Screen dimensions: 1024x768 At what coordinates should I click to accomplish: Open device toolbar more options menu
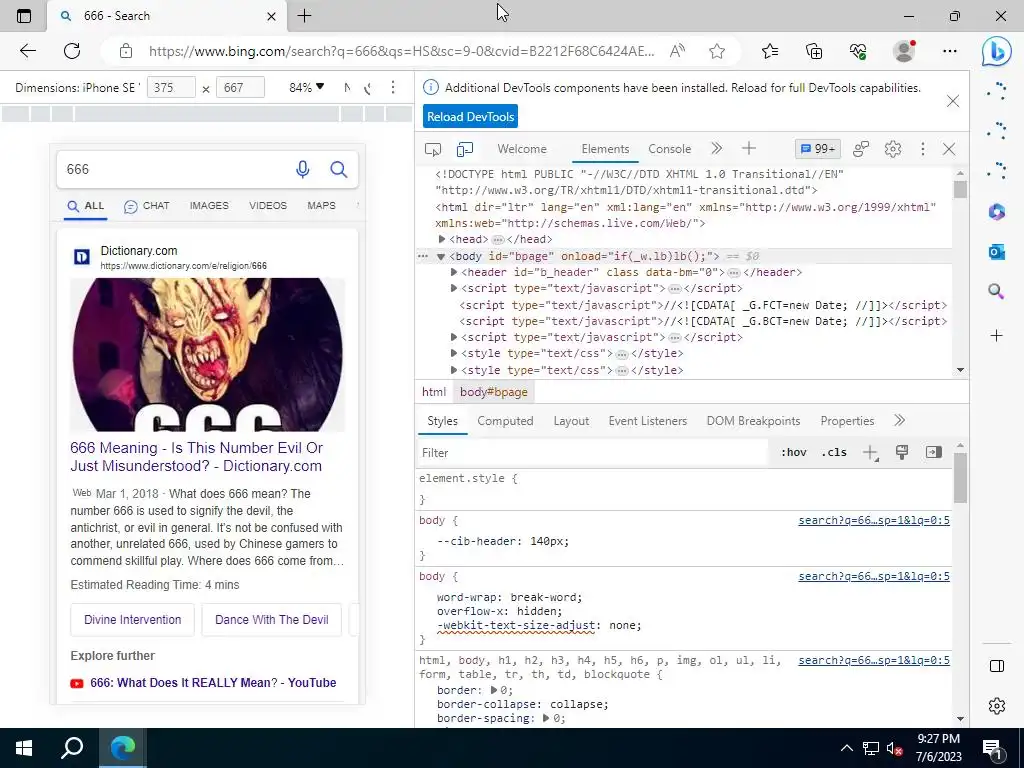(x=392, y=88)
